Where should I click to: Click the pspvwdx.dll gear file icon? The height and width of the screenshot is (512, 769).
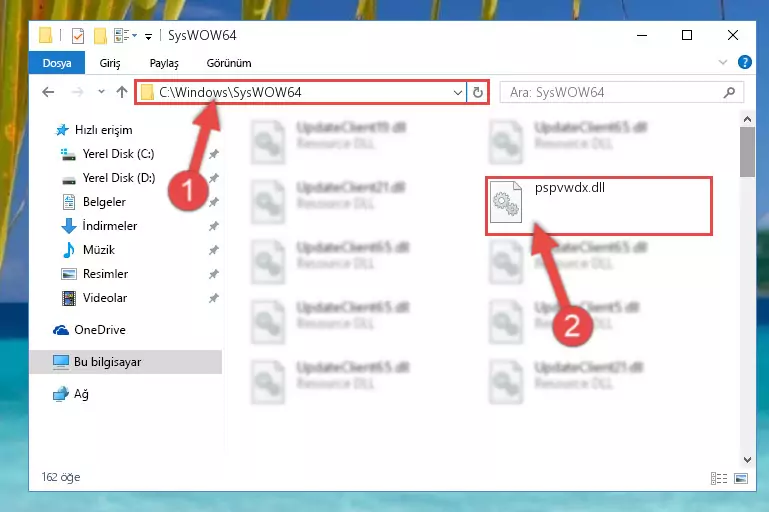[506, 202]
